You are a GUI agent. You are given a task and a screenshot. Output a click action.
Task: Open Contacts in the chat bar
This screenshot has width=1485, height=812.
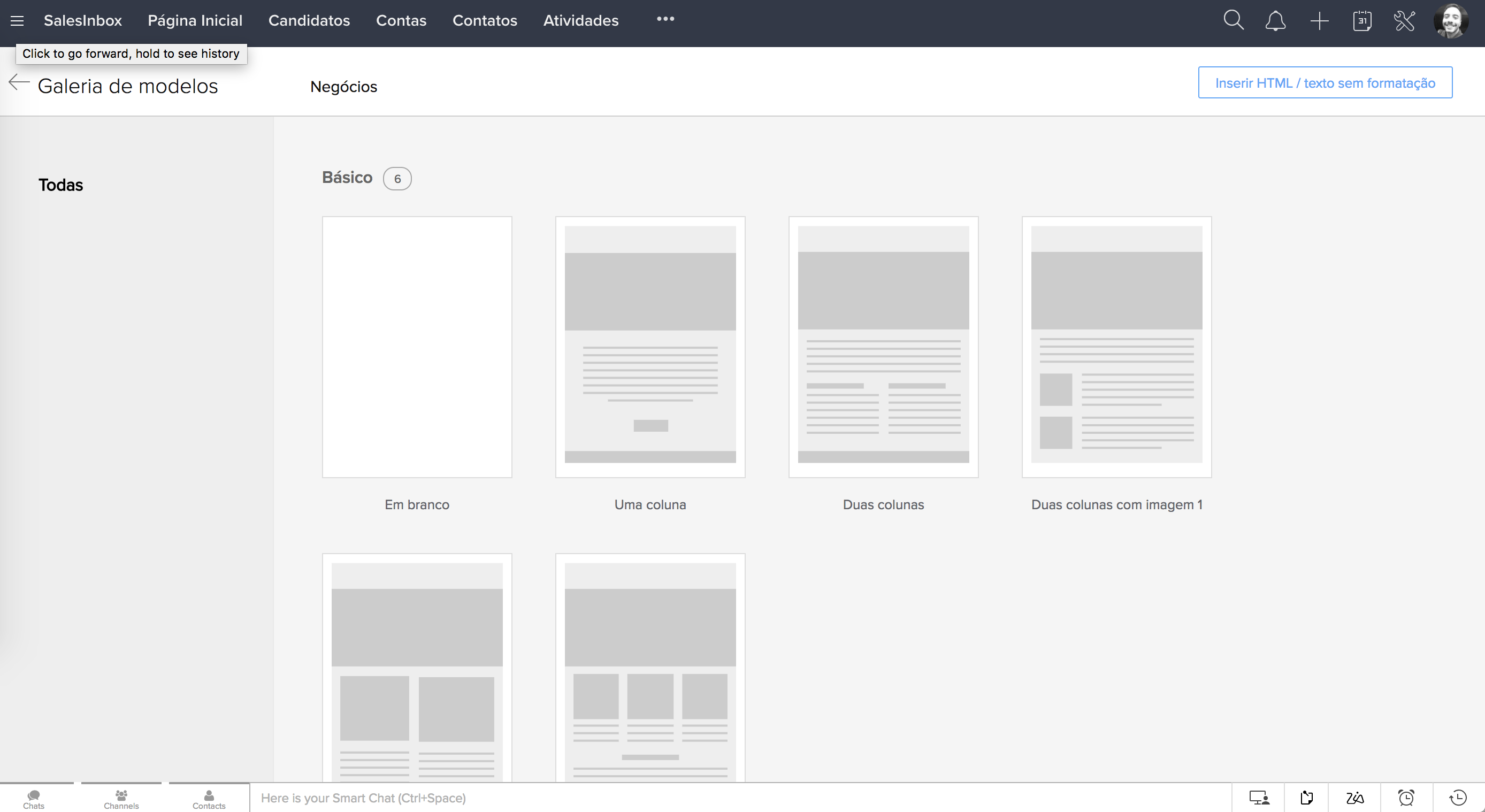(209, 799)
